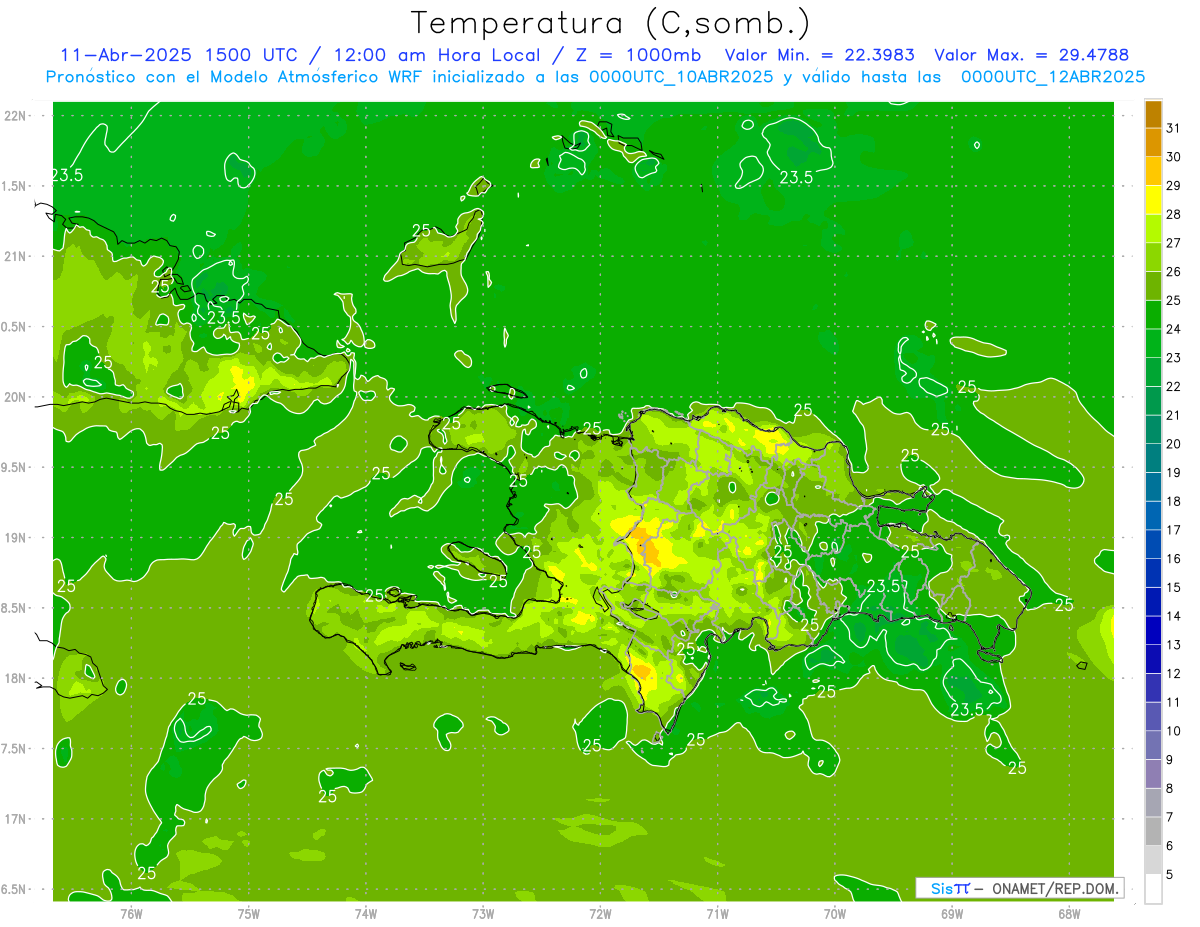Click the legend band between 26 and 27

pyautogui.click(x=1153, y=257)
